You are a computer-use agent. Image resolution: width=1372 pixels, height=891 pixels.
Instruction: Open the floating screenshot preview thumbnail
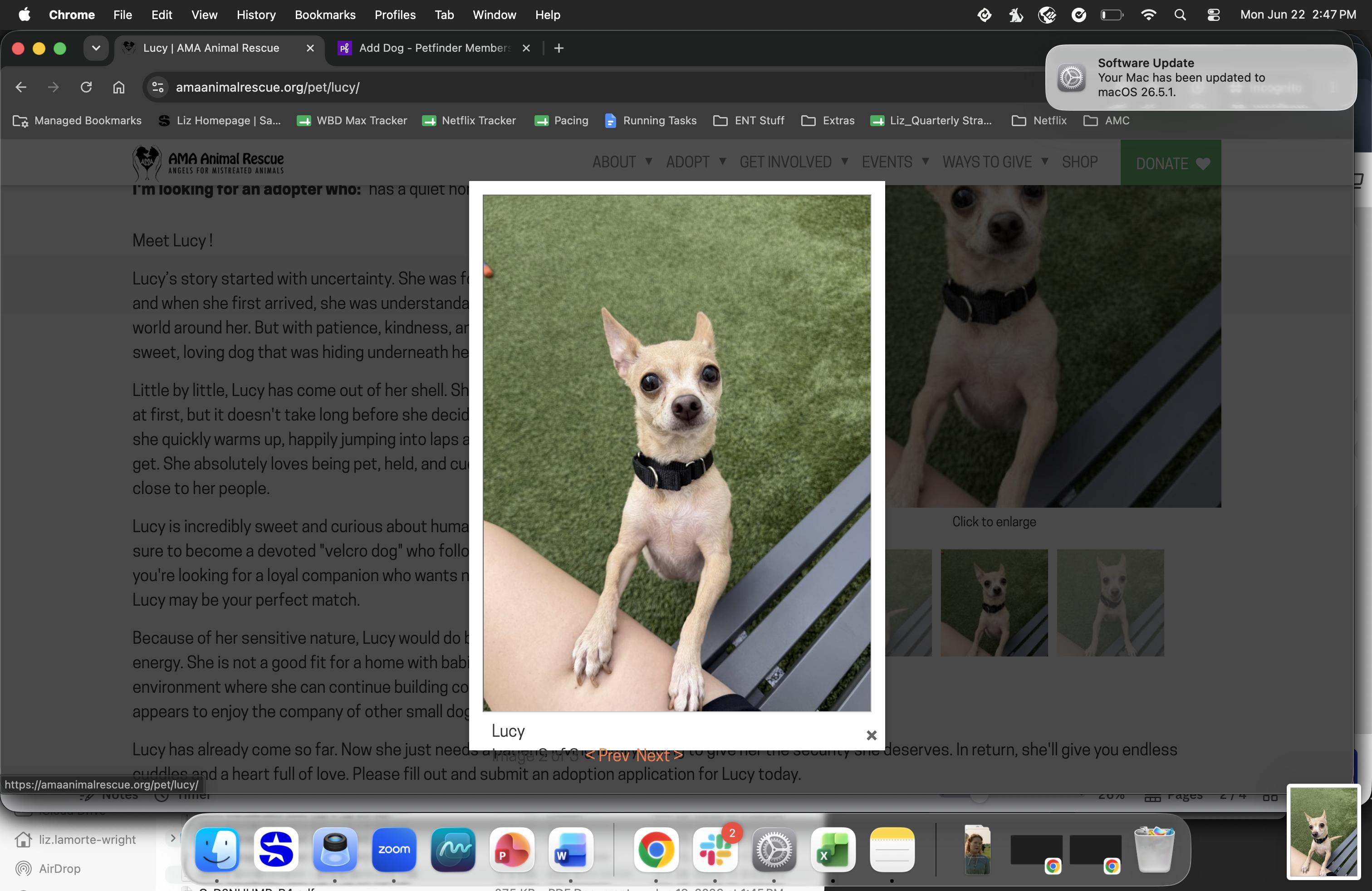tap(1323, 832)
